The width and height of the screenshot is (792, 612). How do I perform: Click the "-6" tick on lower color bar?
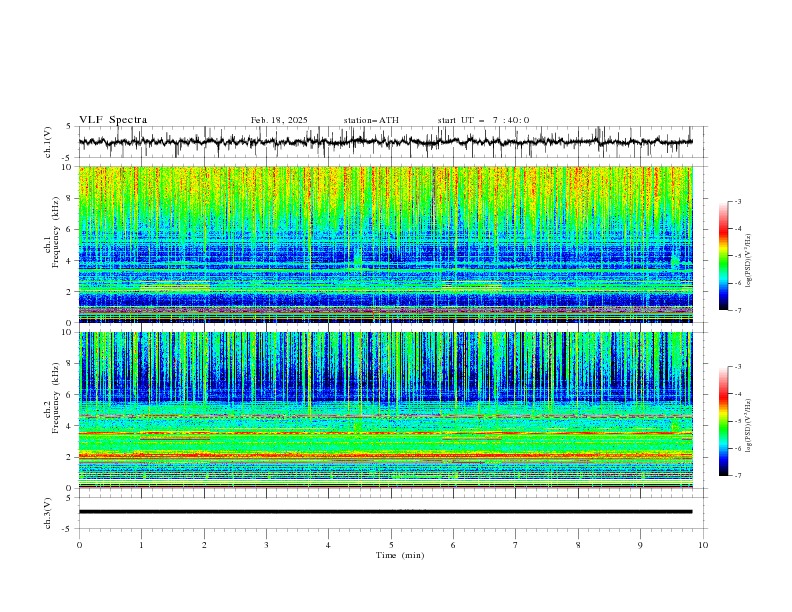pos(738,448)
